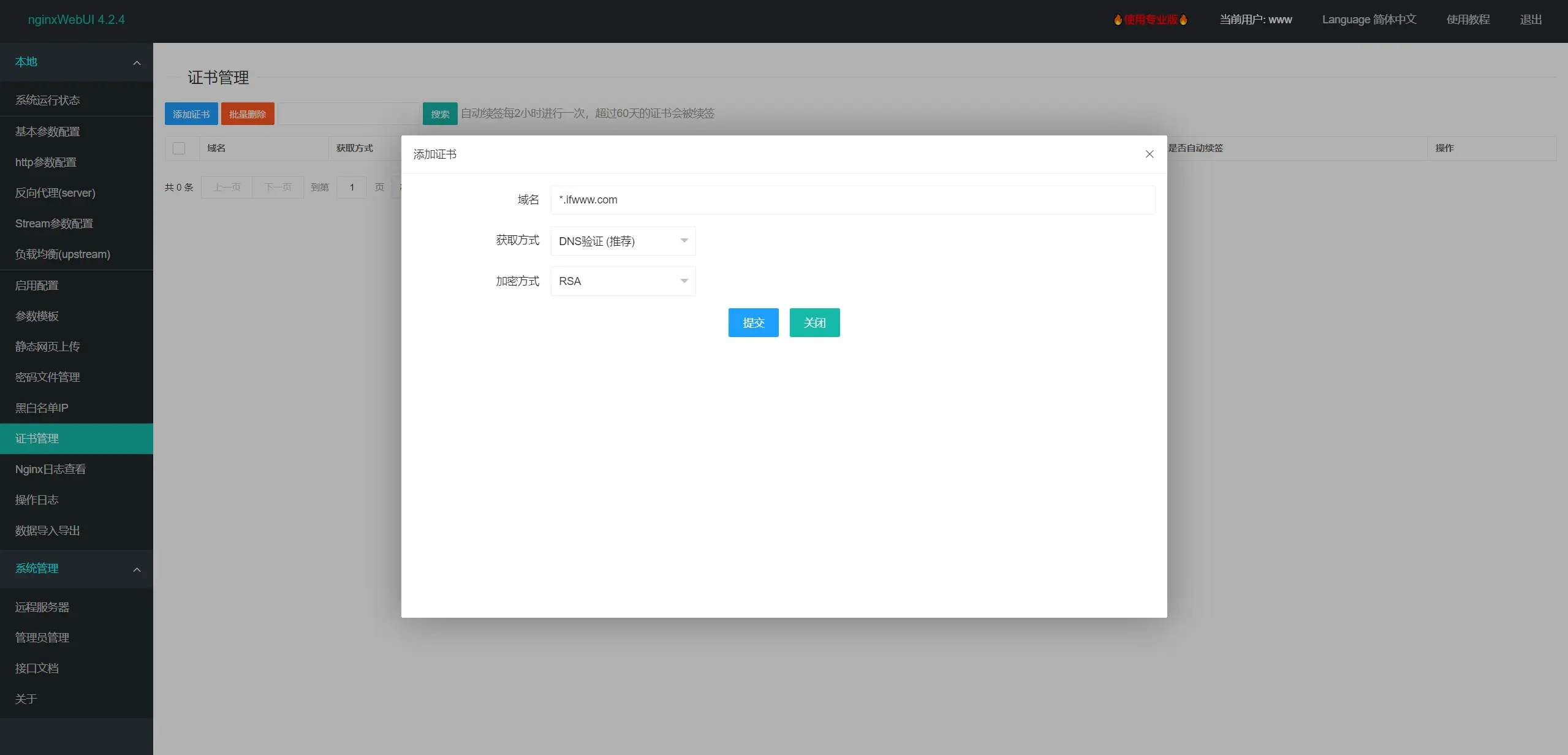Go to 反向代理(server) menu item
Screen dimensions: 1568x755
point(55,193)
